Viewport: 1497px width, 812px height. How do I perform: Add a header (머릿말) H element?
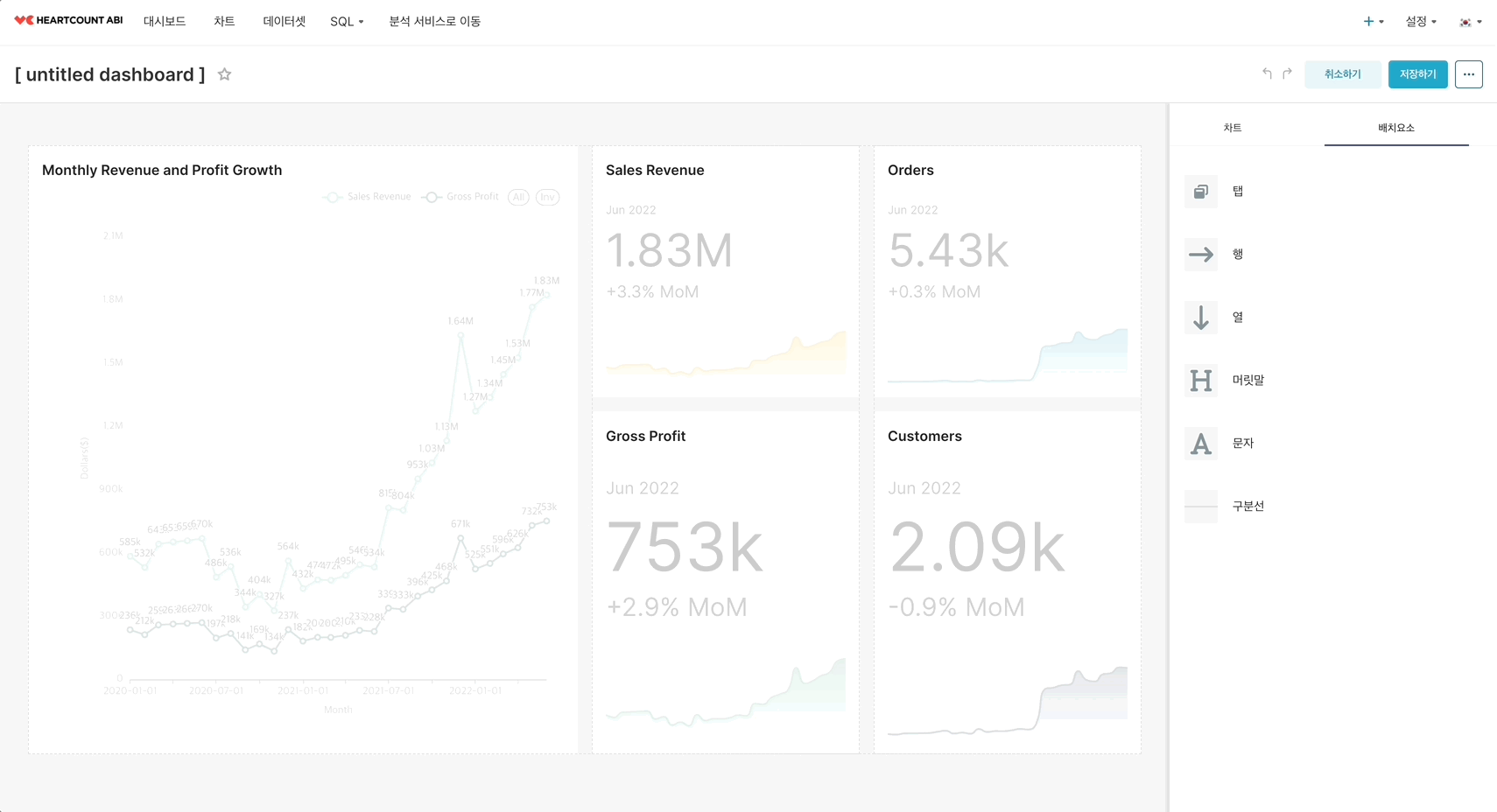[x=1201, y=381]
